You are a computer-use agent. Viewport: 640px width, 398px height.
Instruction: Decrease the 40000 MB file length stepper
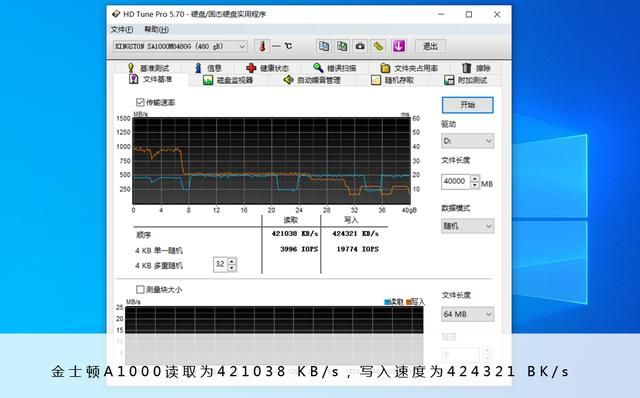click(475, 185)
